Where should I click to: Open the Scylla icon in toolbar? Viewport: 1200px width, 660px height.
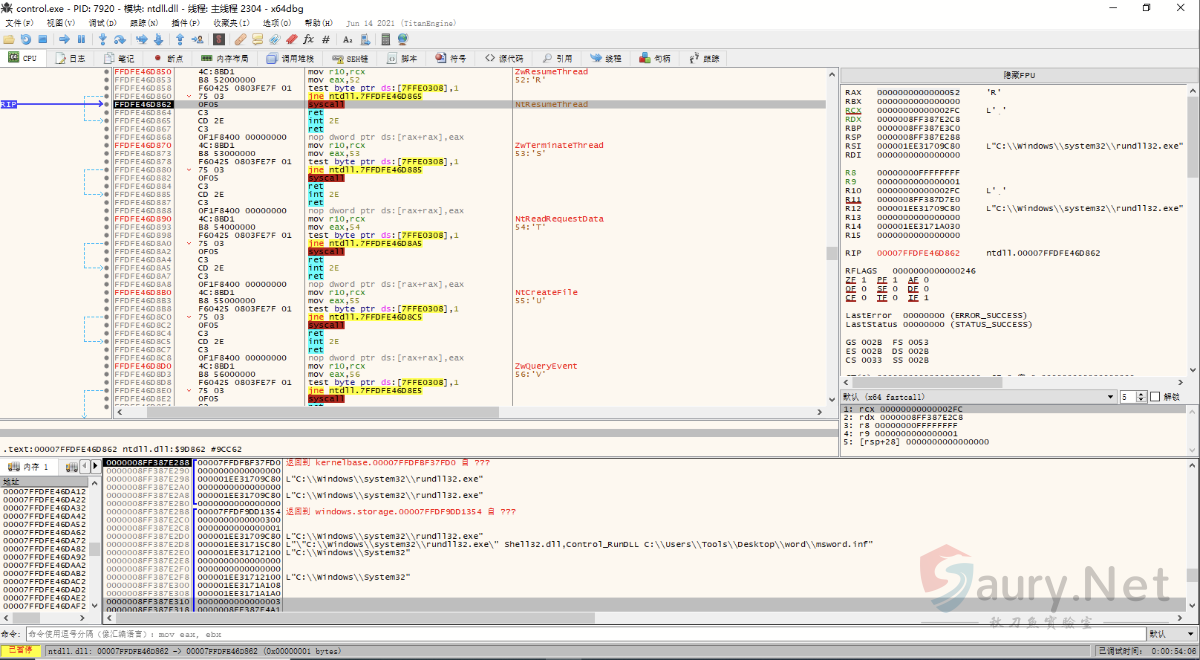click(219, 39)
